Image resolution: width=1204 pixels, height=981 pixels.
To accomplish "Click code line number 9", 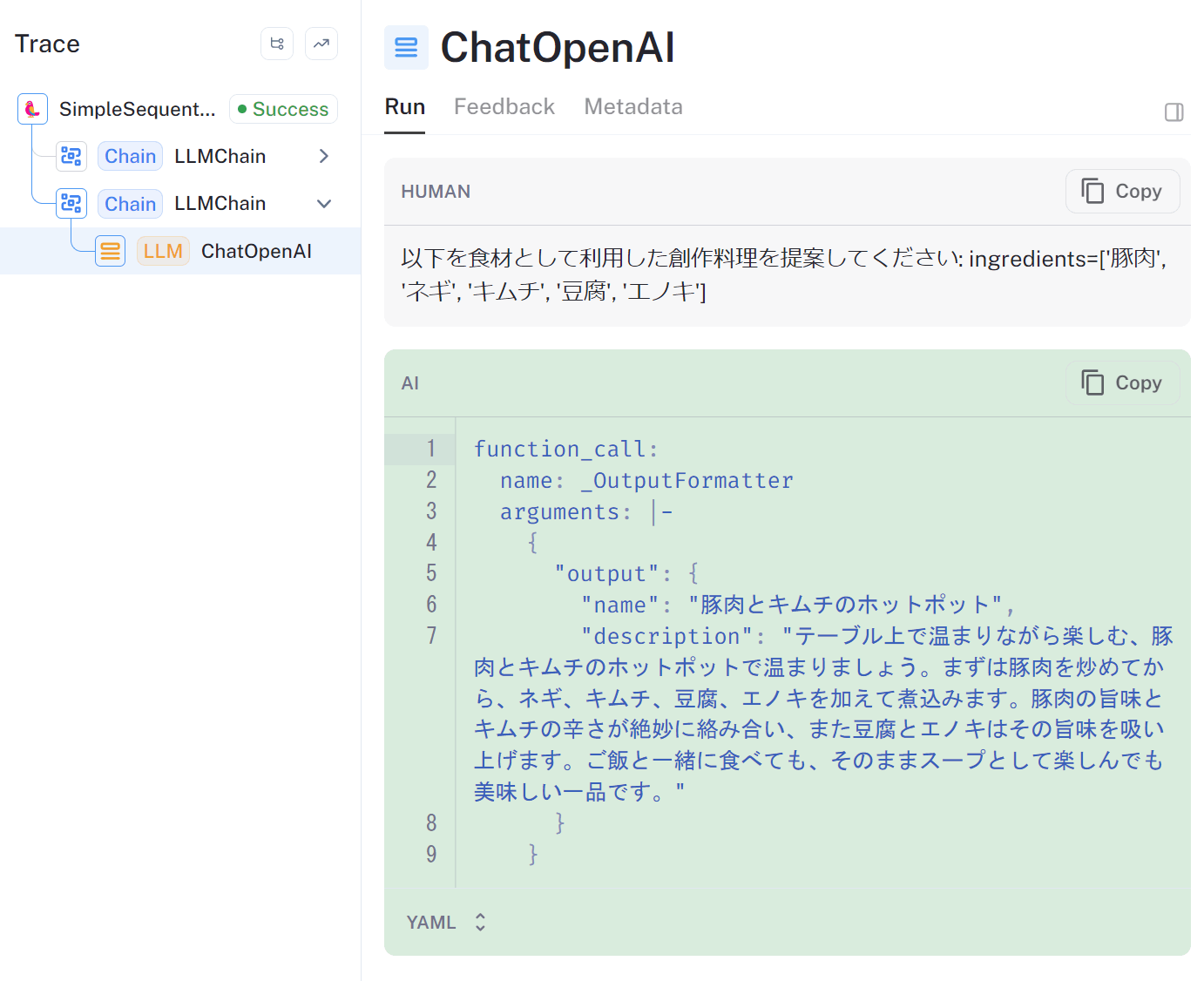I will (431, 854).
